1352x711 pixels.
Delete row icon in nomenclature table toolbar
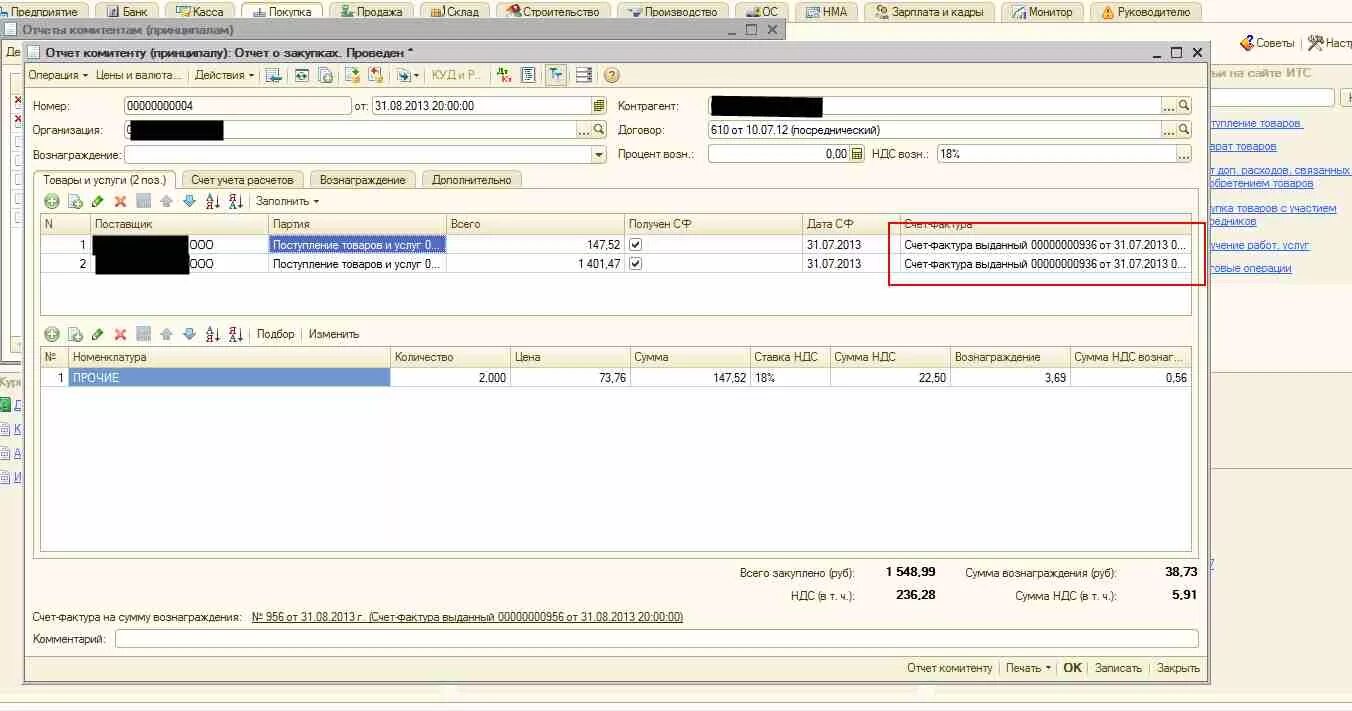click(120, 334)
